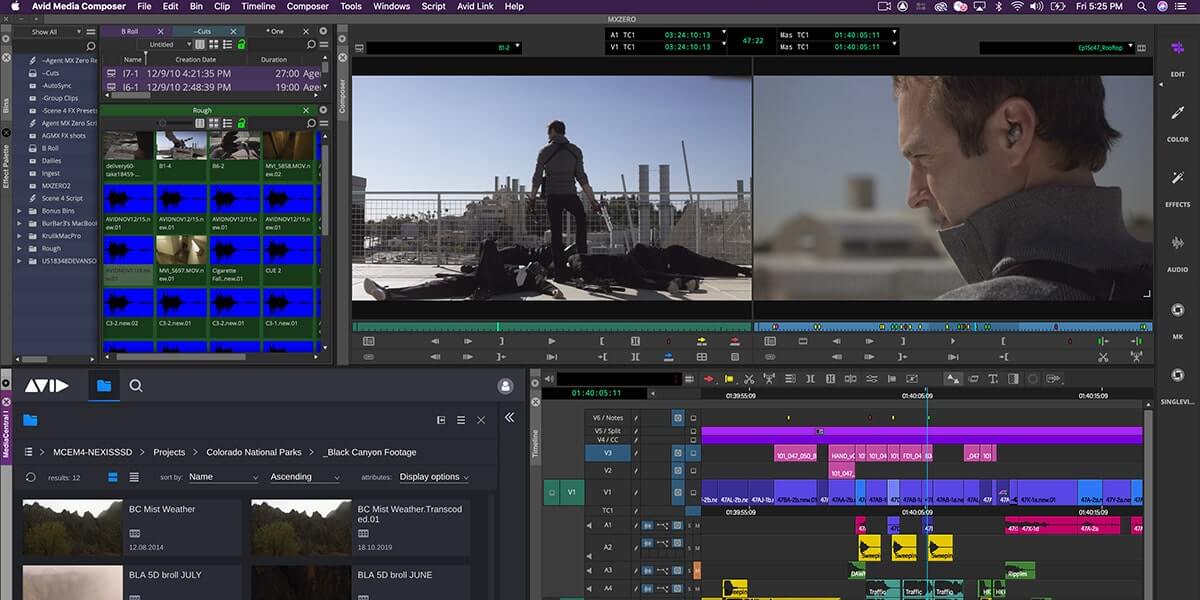Expand the Bonus Bins folder

click(19, 211)
